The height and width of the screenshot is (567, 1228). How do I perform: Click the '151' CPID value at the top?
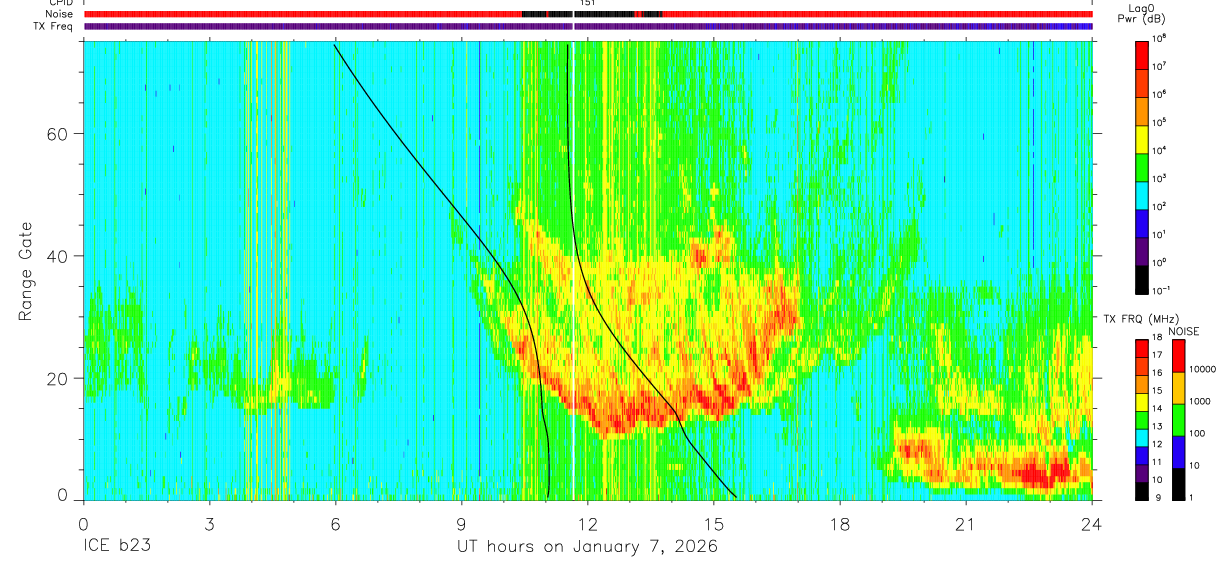pyautogui.click(x=588, y=4)
